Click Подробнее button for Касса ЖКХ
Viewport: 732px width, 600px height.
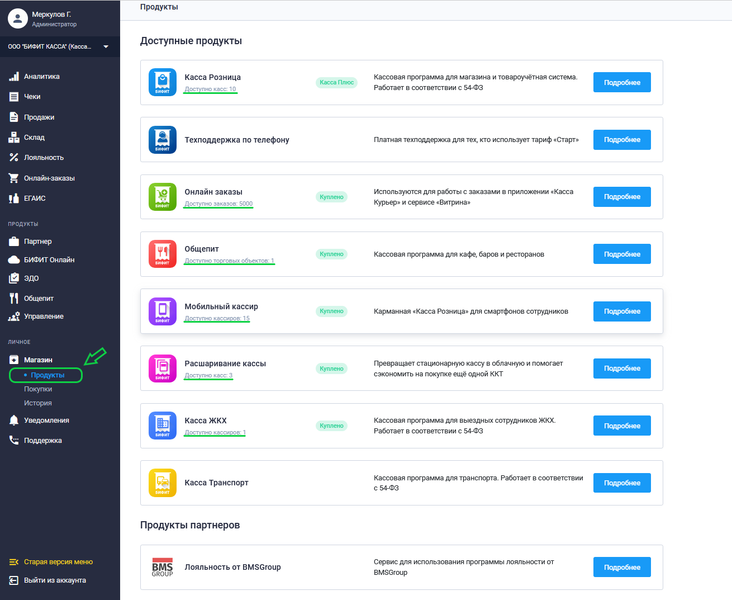tap(621, 425)
